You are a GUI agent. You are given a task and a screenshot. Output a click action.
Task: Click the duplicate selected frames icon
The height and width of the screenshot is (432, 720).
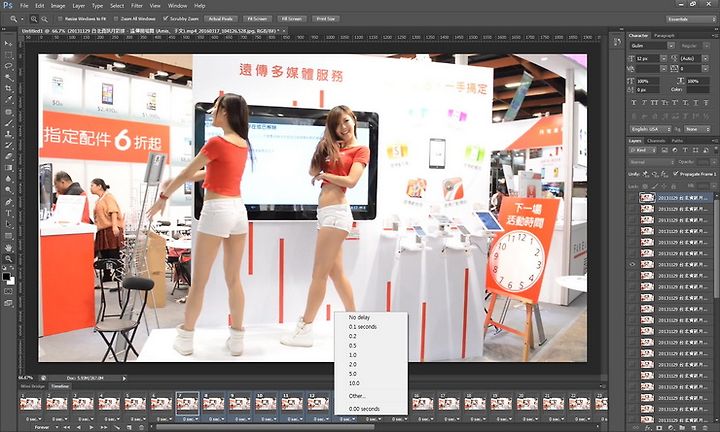(x=129, y=427)
